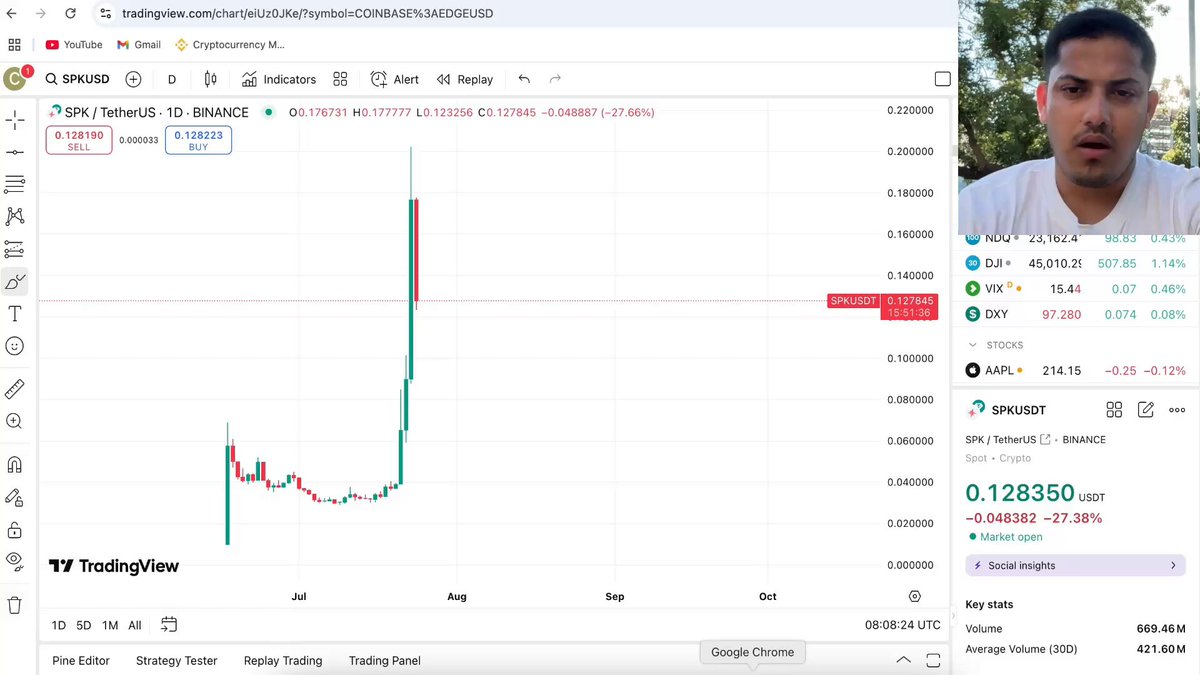Toggle magnet mode in drawing toolbar
1200x675 pixels.
click(15, 465)
